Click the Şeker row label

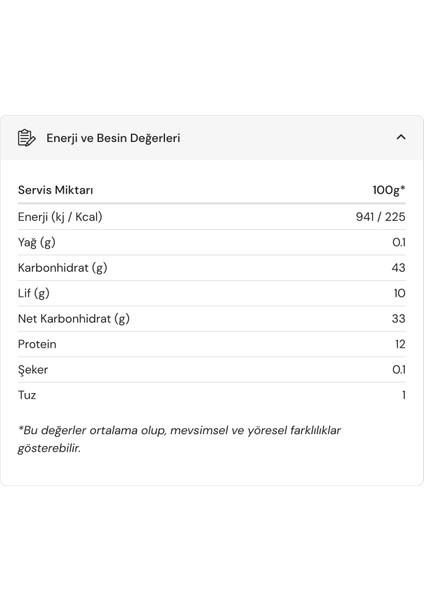(x=33, y=370)
